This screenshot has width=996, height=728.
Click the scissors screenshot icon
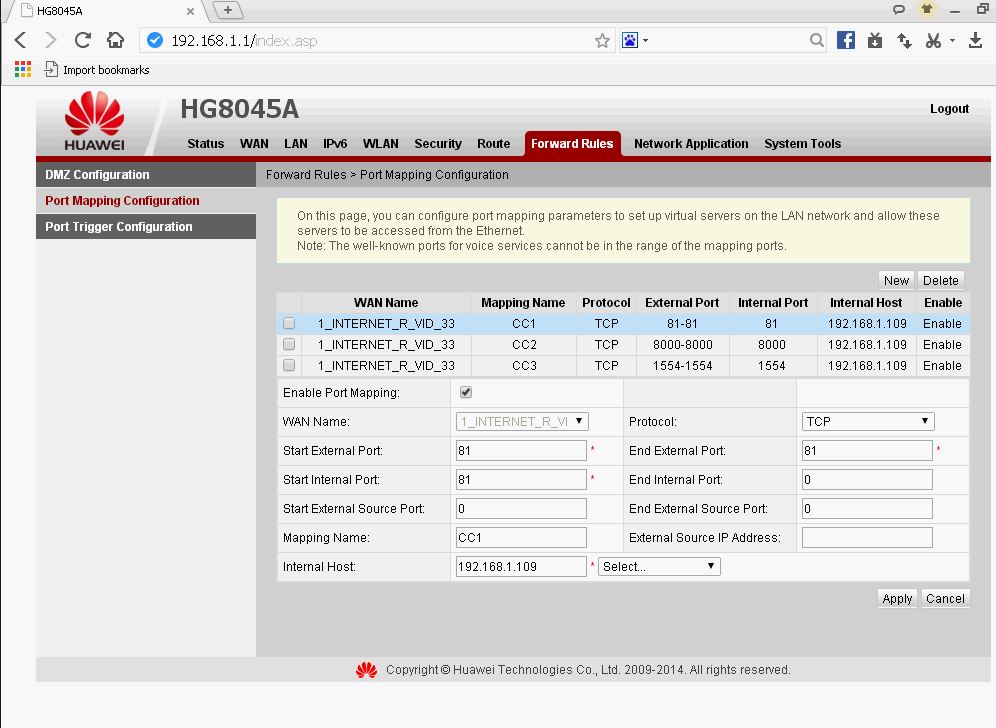(x=933, y=41)
